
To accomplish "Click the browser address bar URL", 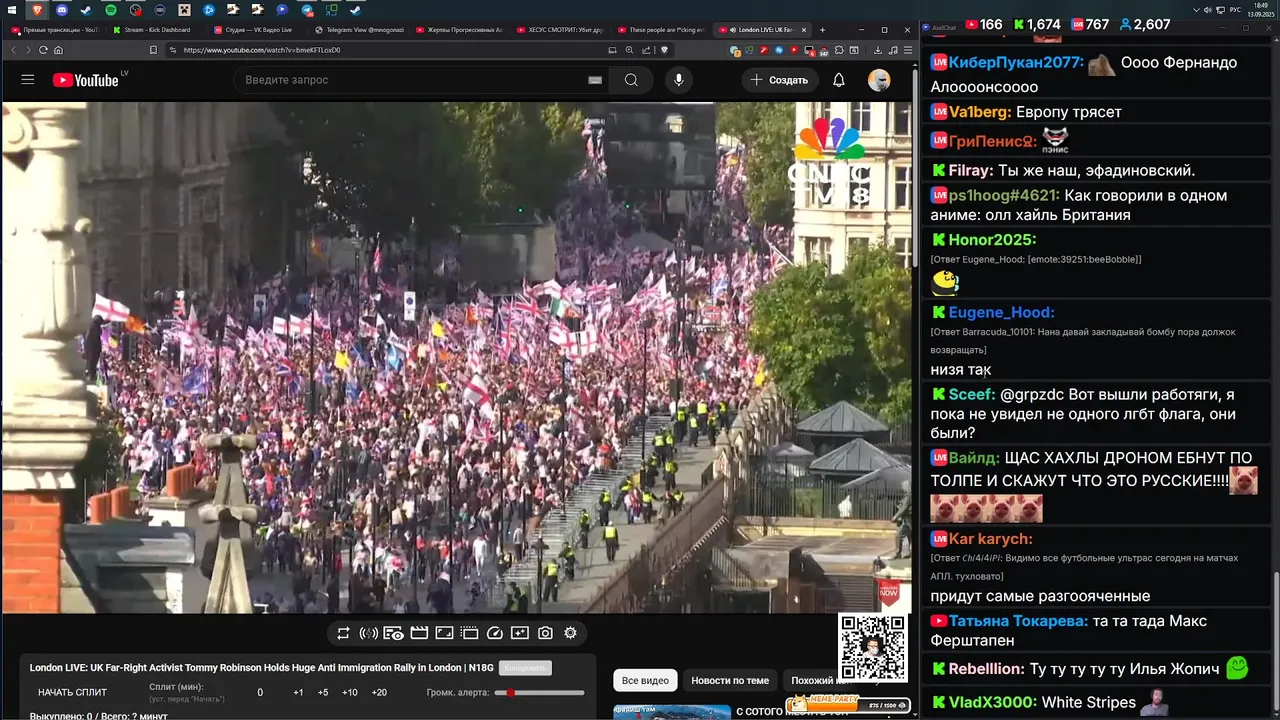I will [x=262, y=50].
